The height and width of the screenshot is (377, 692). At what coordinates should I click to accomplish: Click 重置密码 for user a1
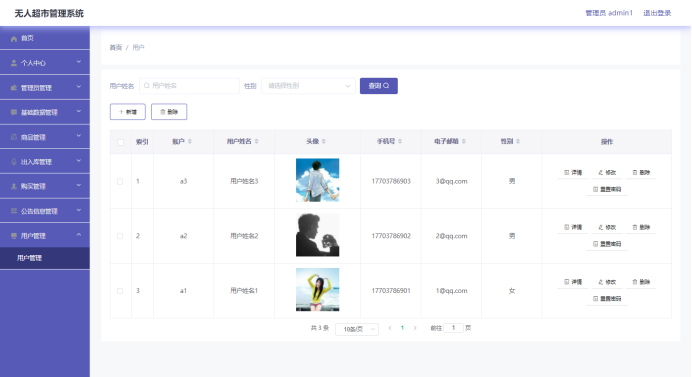[x=607, y=299]
